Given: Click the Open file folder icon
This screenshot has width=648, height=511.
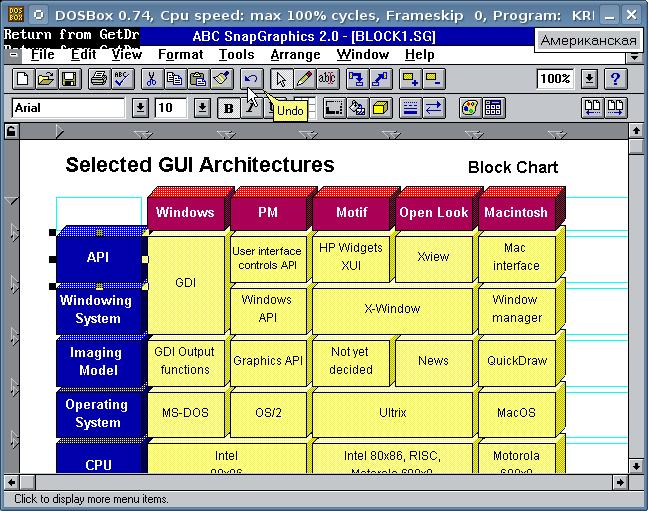Looking at the screenshot, I should pos(46,79).
